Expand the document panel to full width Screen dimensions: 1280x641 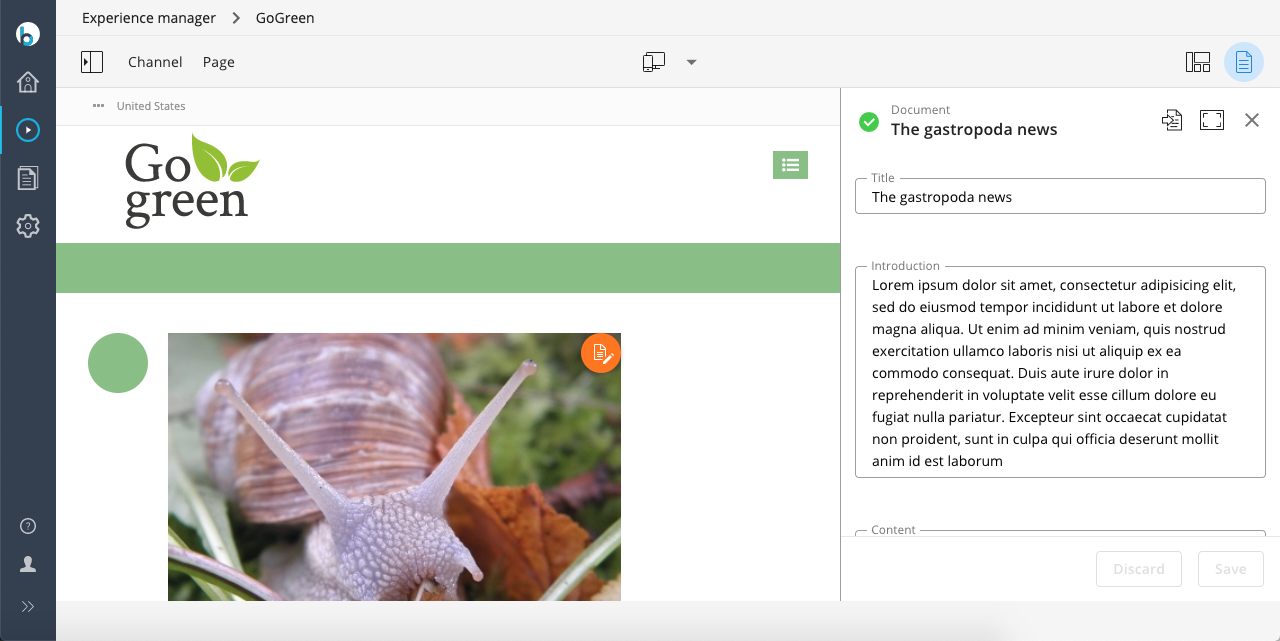[x=1212, y=120]
